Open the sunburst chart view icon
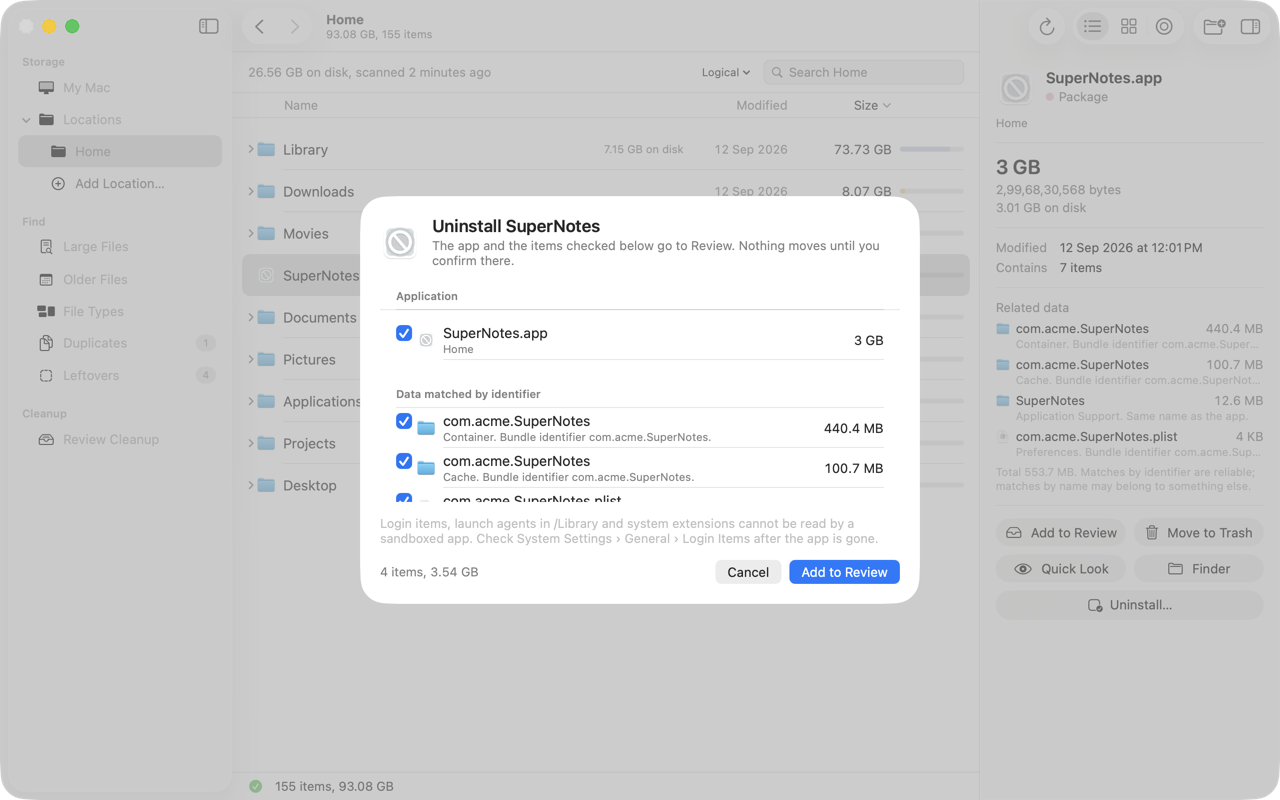 [1164, 27]
